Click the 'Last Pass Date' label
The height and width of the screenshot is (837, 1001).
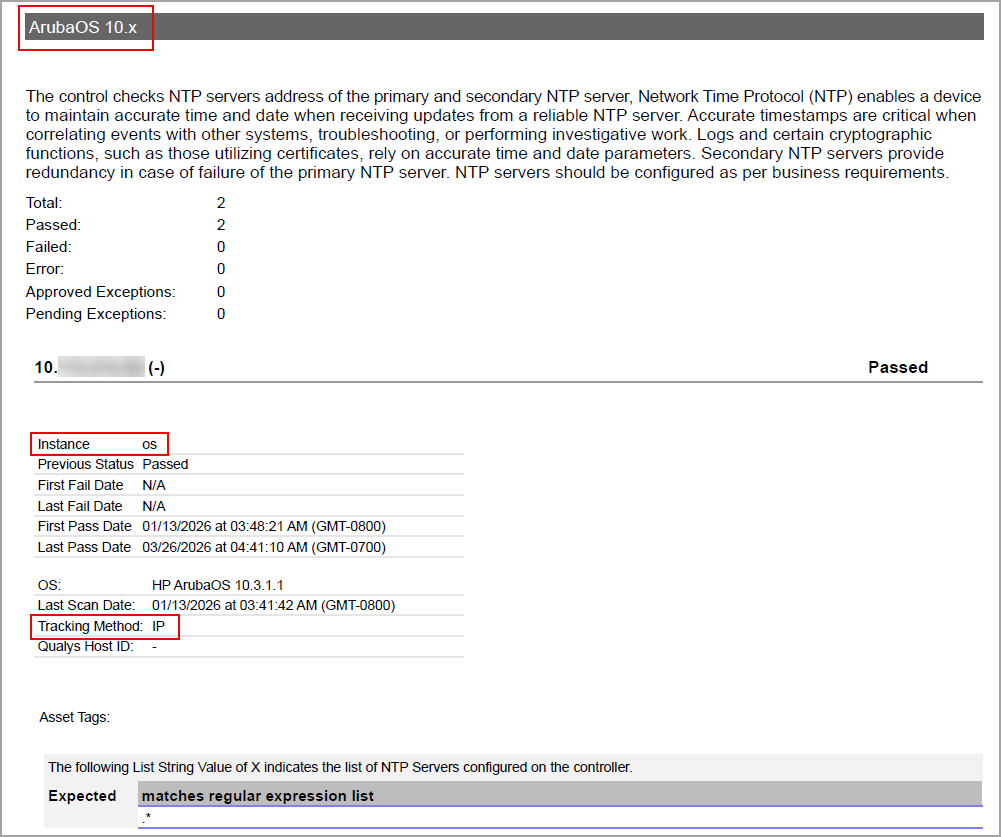point(84,547)
